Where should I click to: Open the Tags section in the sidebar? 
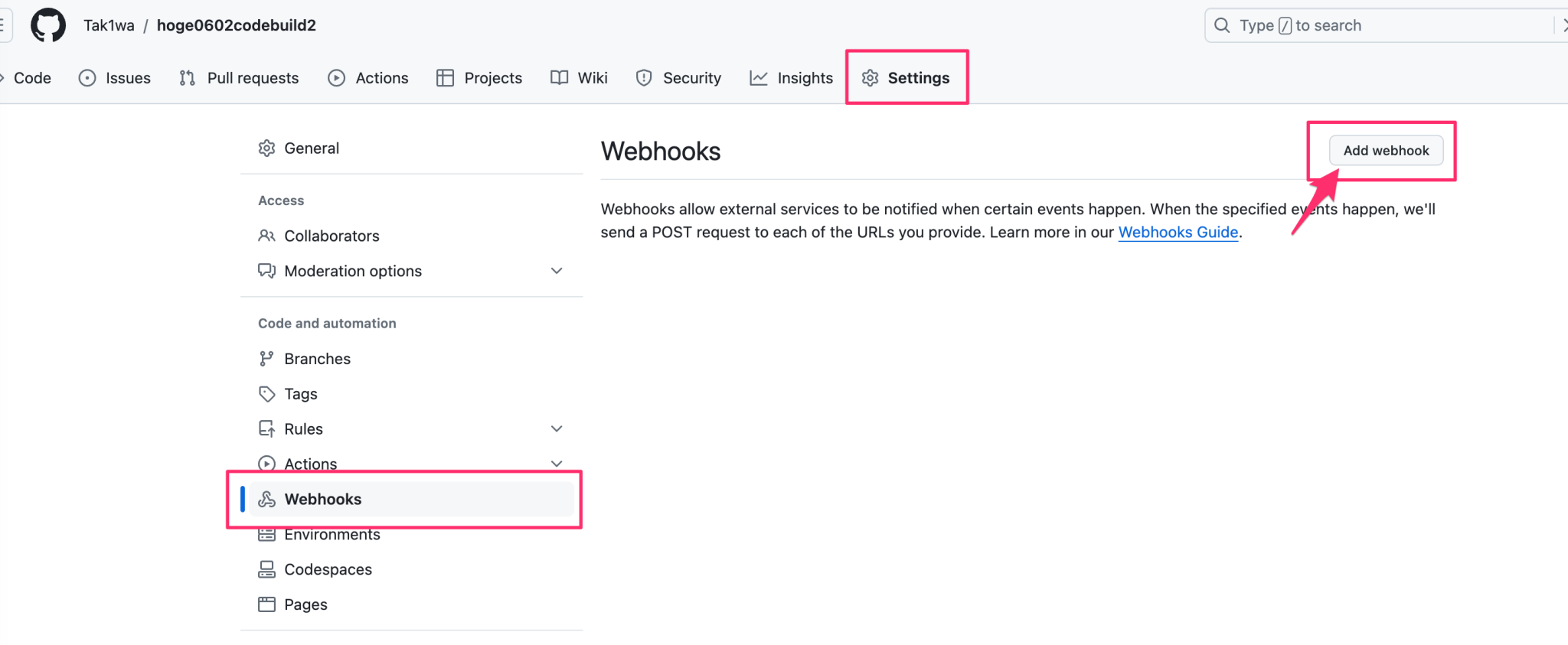tap(300, 393)
